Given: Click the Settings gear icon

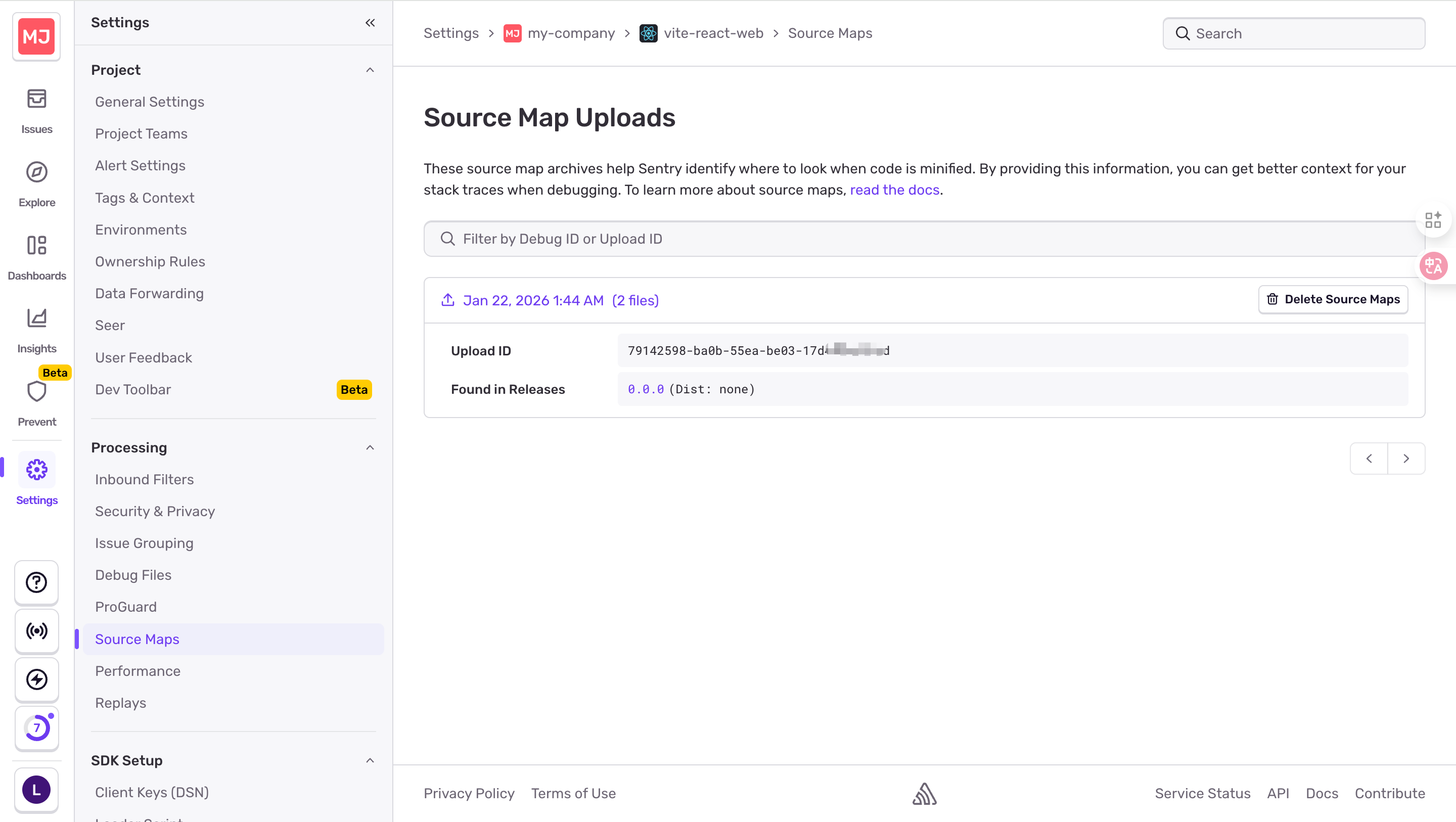Looking at the screenshot, I should point(37,469).
